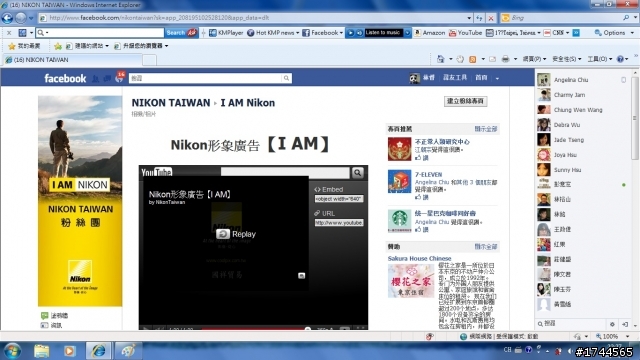Focus the Facebook search field

[205, 78]
